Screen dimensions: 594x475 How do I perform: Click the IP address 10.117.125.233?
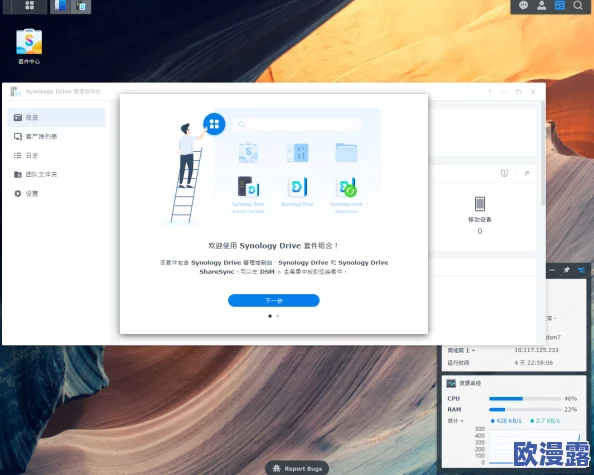click(536, 350)
